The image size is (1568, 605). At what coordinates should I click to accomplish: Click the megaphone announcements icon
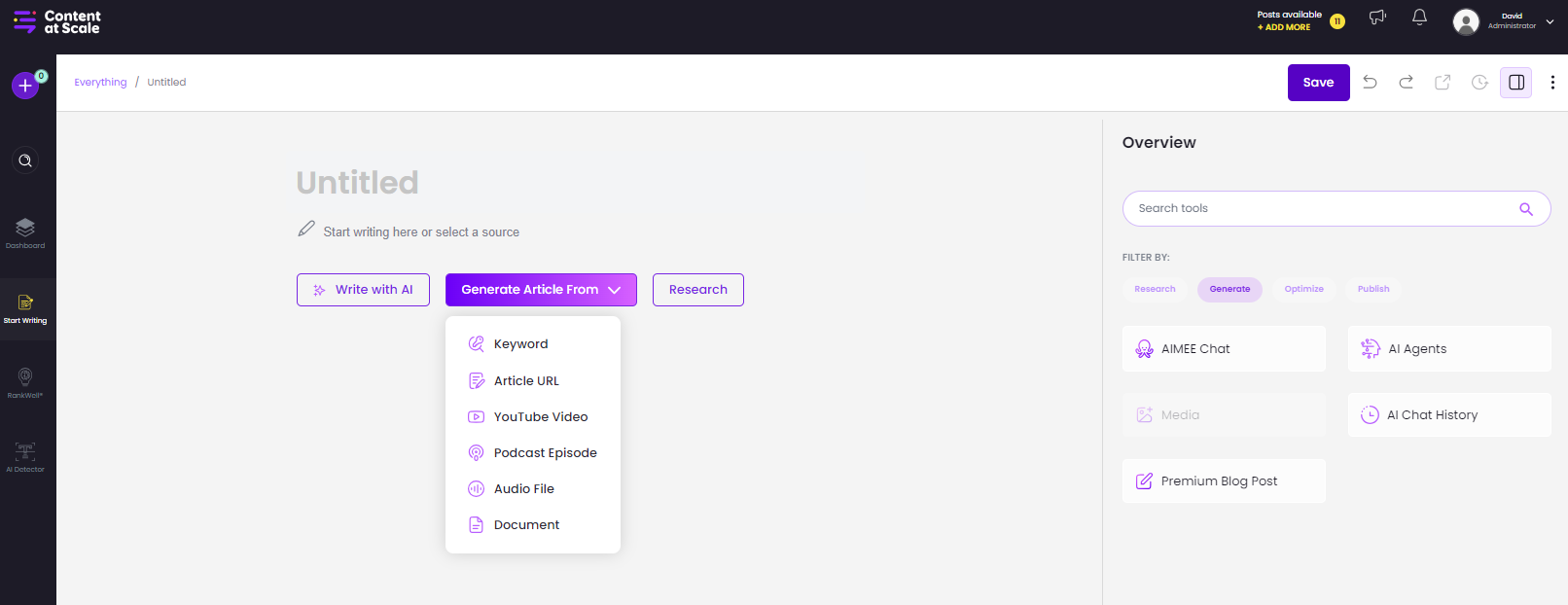tap(1377, 18)
